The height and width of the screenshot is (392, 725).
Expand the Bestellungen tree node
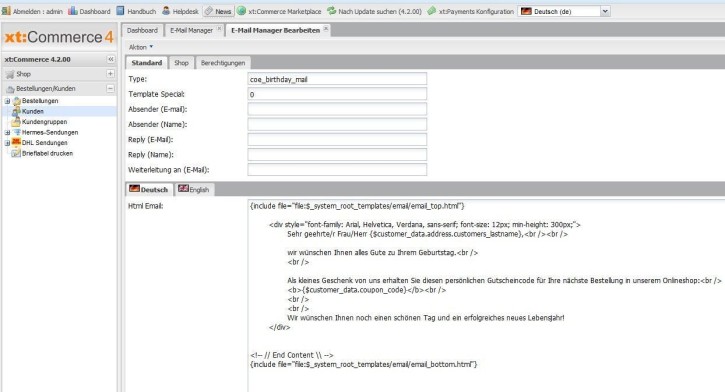7,101
